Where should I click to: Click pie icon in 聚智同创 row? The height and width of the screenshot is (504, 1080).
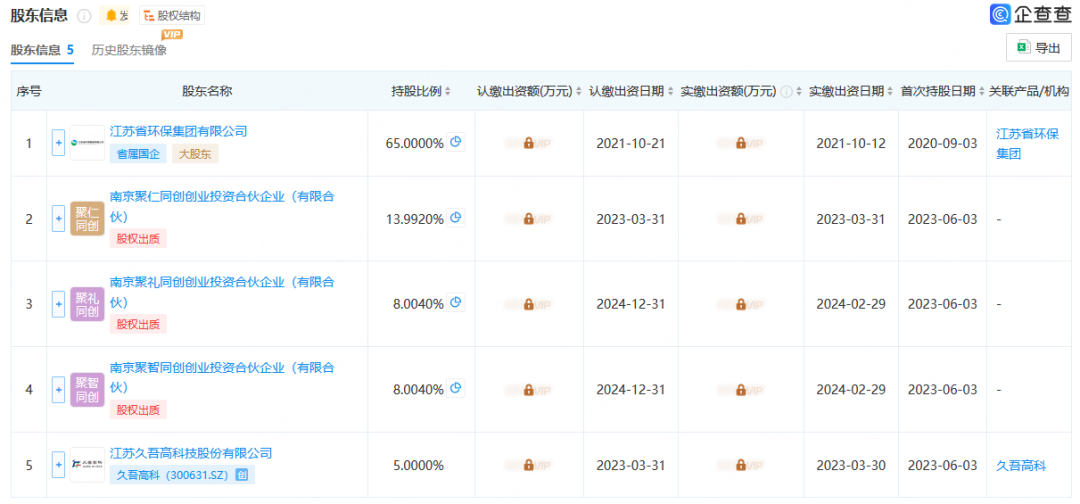456,388
